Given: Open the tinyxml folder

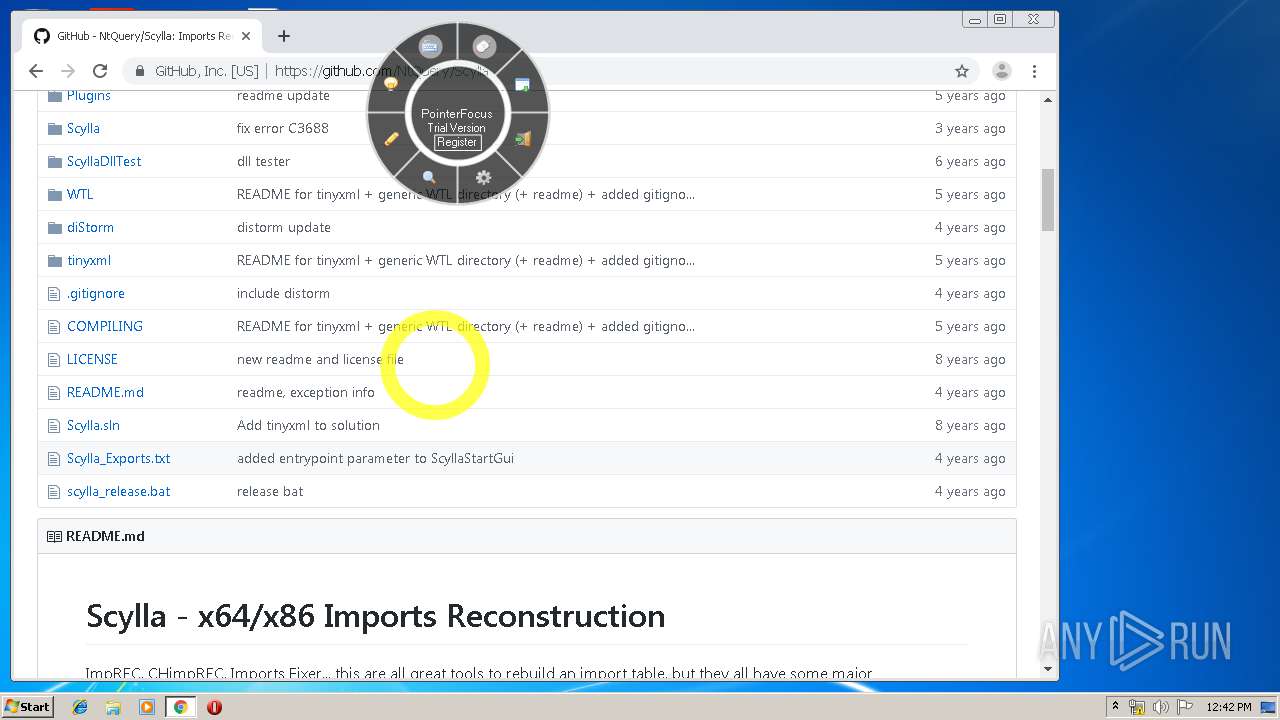Looking at the screenshot, I should point(89,260).
